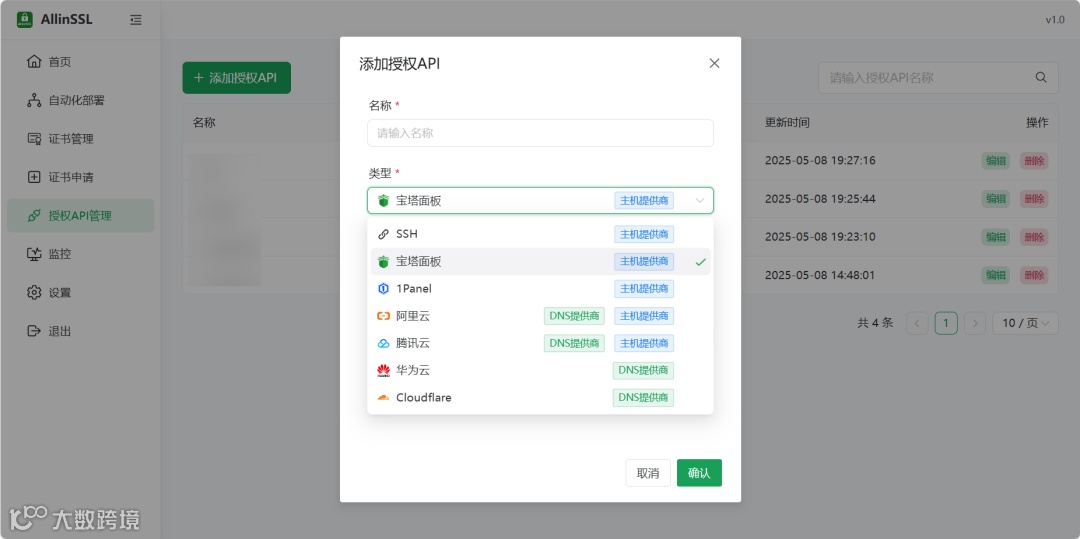Go to next page arrow in pagination

[x=975, y=323]
